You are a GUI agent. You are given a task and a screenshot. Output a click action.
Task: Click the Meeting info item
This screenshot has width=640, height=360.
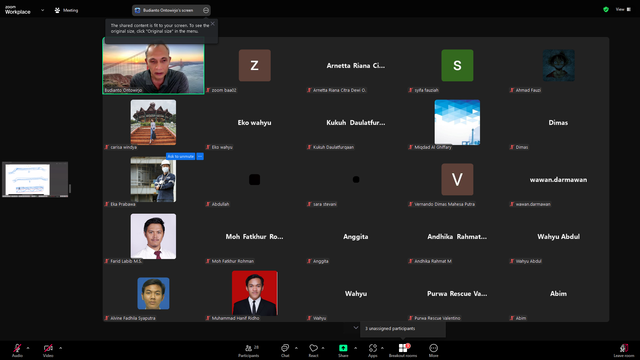66,10
